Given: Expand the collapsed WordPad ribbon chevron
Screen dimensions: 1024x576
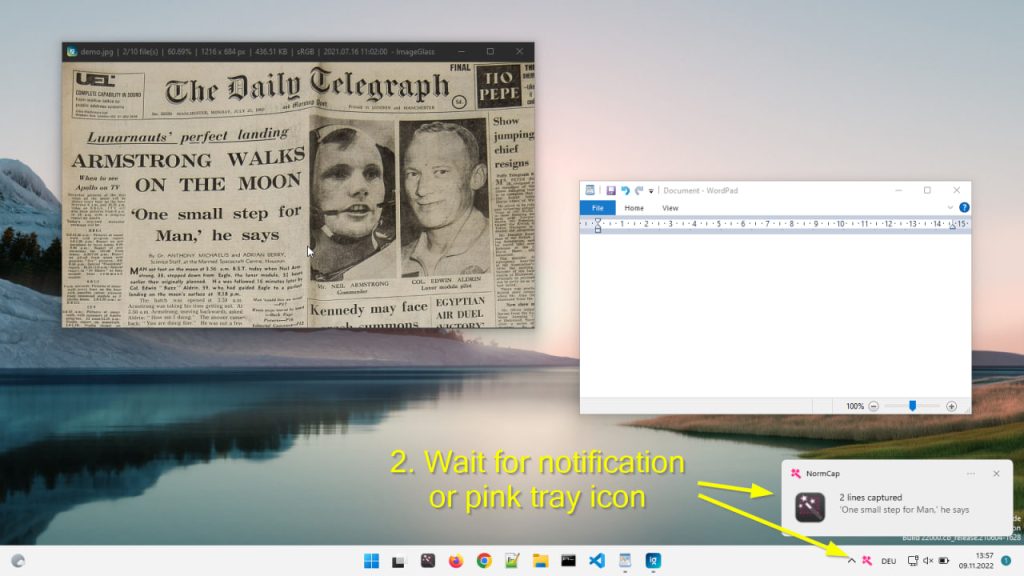Looking at the screenshot, I should point(950,208).
